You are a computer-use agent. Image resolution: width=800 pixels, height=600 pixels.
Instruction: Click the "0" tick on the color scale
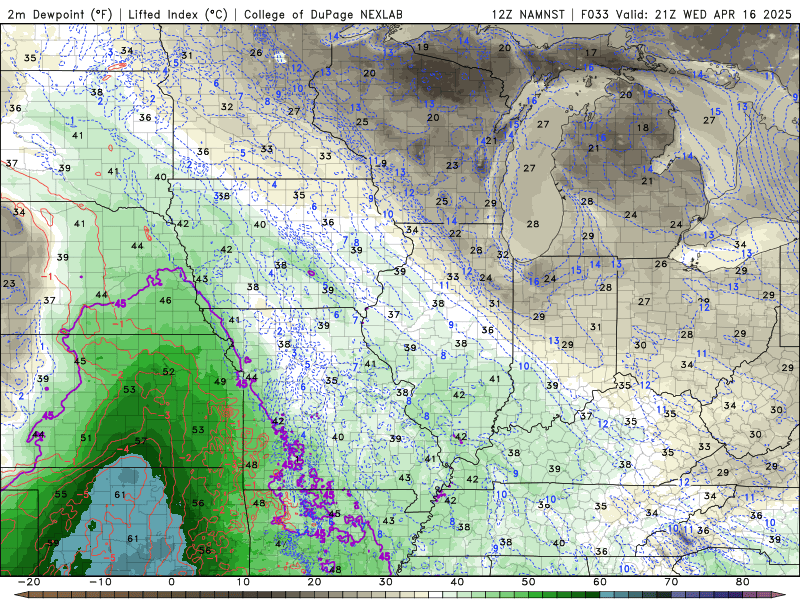click(x=171, y=582)
